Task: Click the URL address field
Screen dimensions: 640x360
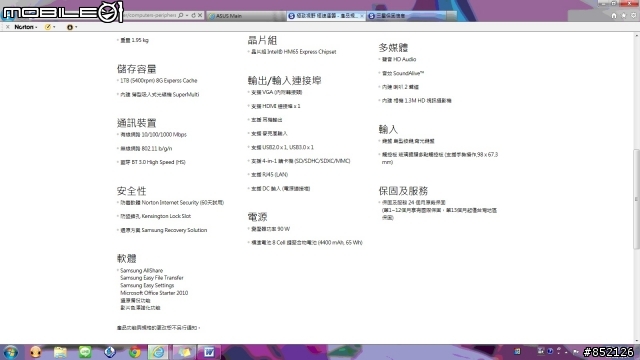Action: tap(149, 15)
